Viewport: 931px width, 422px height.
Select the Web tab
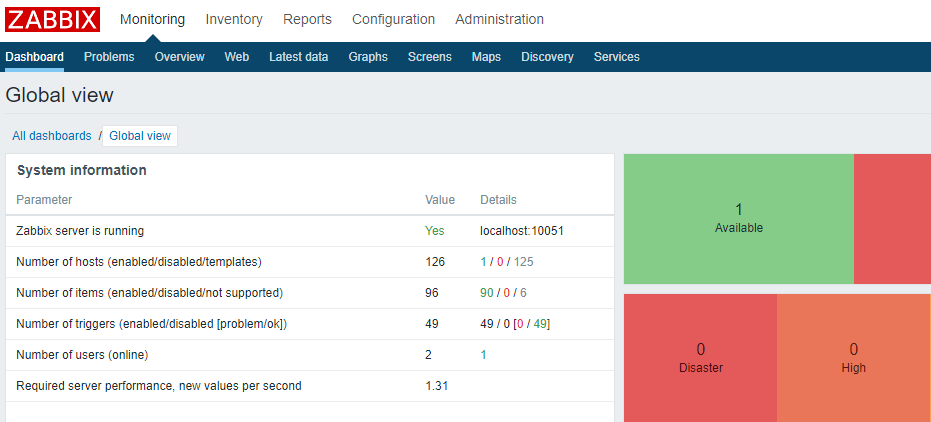coord(236,57)
